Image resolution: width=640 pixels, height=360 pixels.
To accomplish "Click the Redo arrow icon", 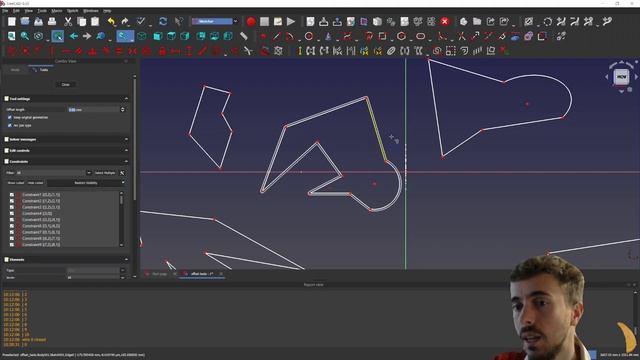I will click(x=125, y=22).
